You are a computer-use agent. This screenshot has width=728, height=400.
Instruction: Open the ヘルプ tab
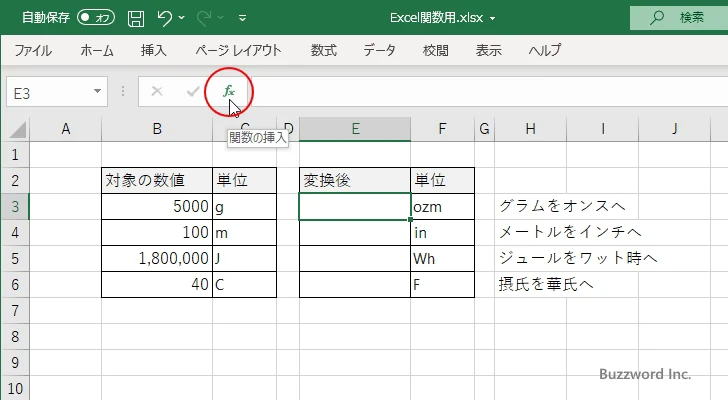click(545, 50)
